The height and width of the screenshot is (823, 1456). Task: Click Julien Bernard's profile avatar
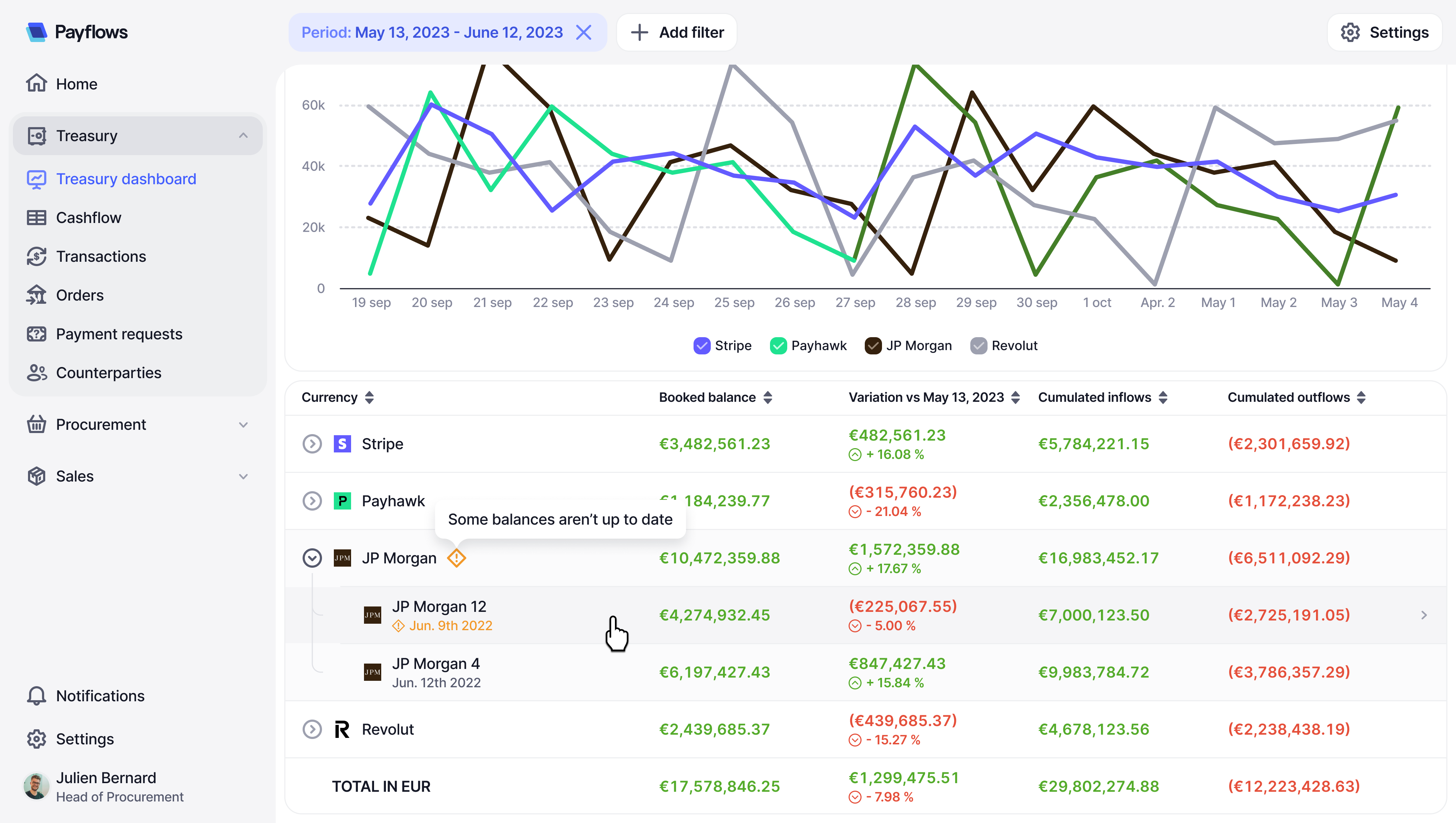point(36,786)
